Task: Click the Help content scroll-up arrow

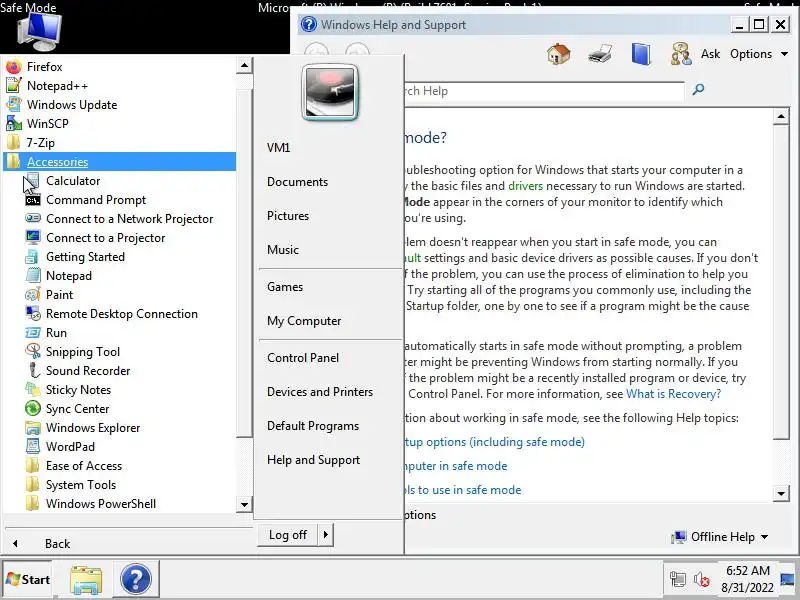Action: click(781, 116)
